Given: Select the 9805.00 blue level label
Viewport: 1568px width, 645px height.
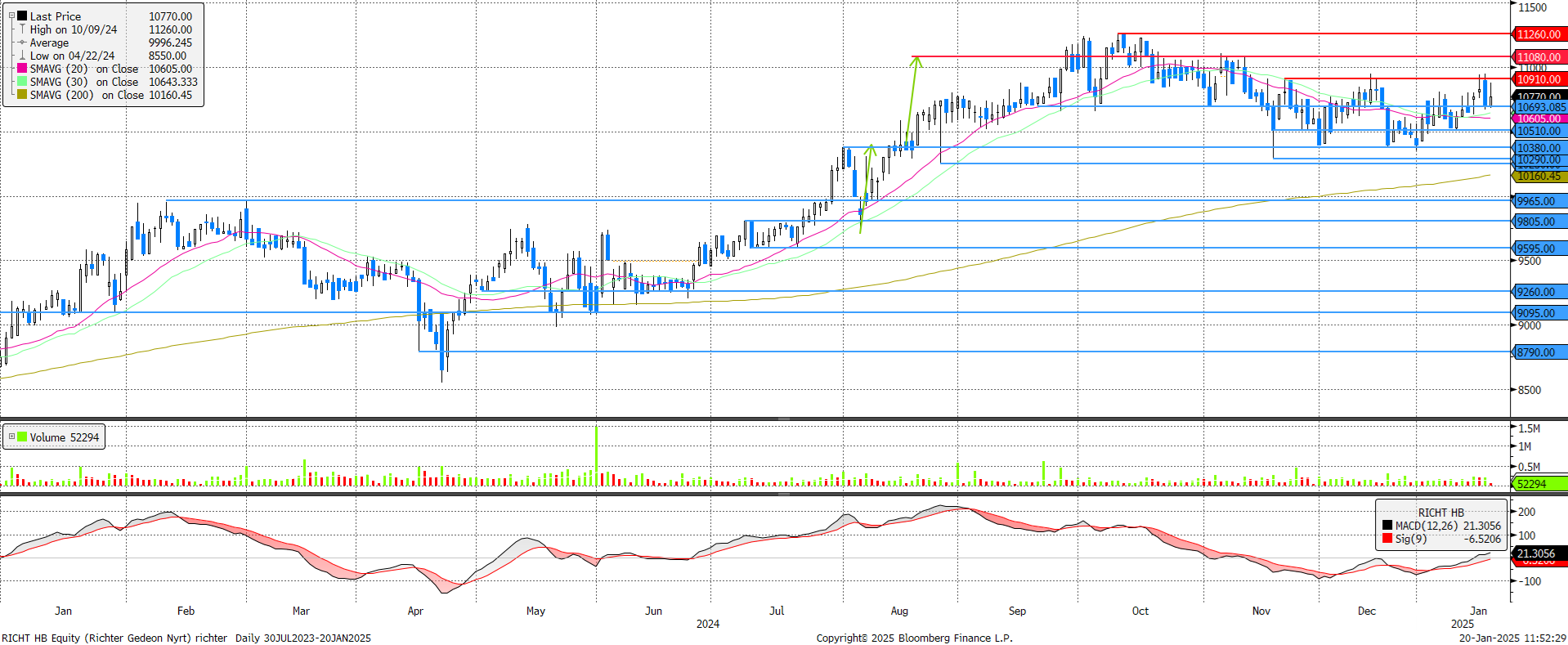Looking at the screenshot, I should (1539, 222).
